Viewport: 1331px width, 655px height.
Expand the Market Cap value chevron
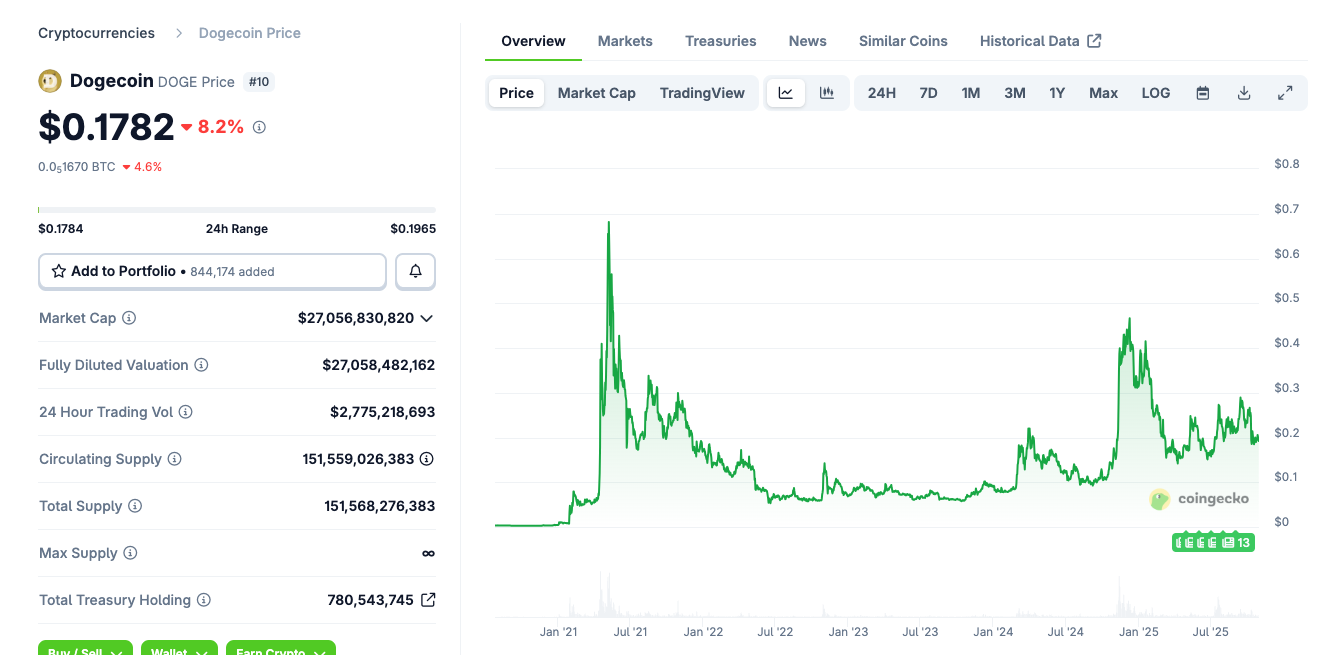click(x=428, y=318)
